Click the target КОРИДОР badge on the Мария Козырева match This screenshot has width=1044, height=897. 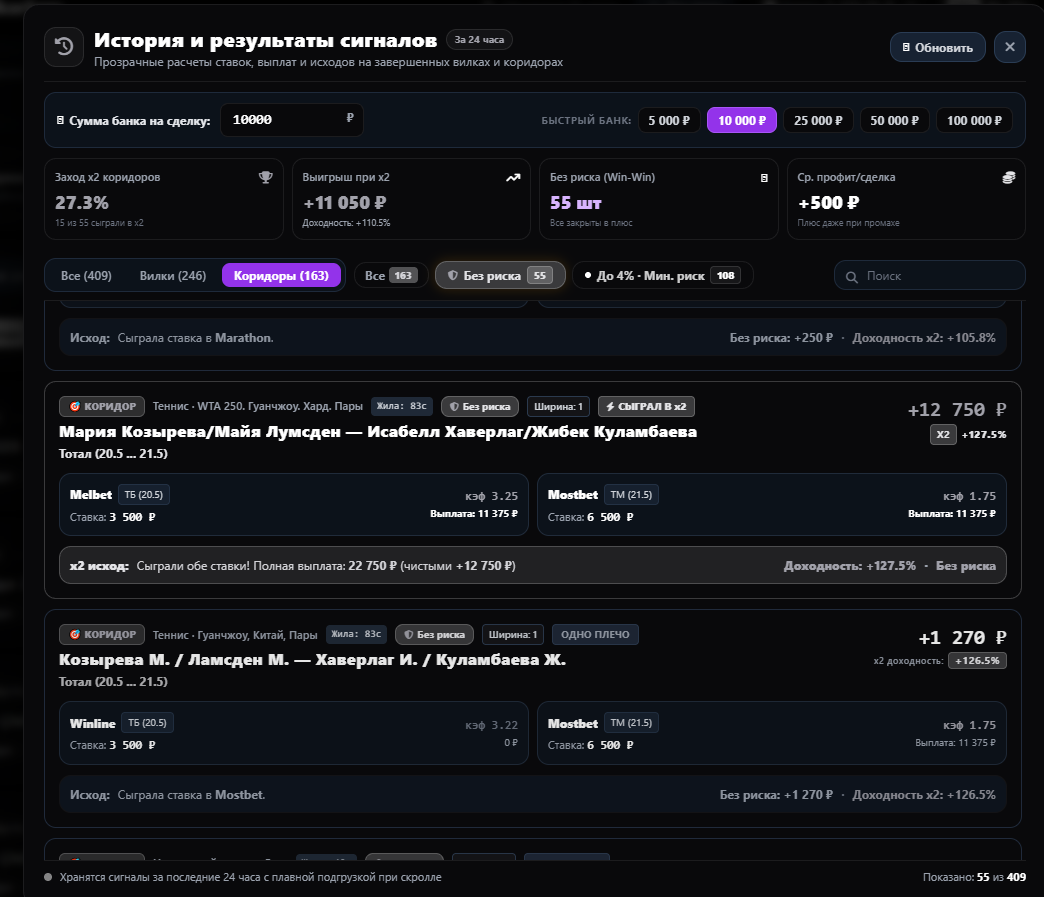(x=103, y=406)
